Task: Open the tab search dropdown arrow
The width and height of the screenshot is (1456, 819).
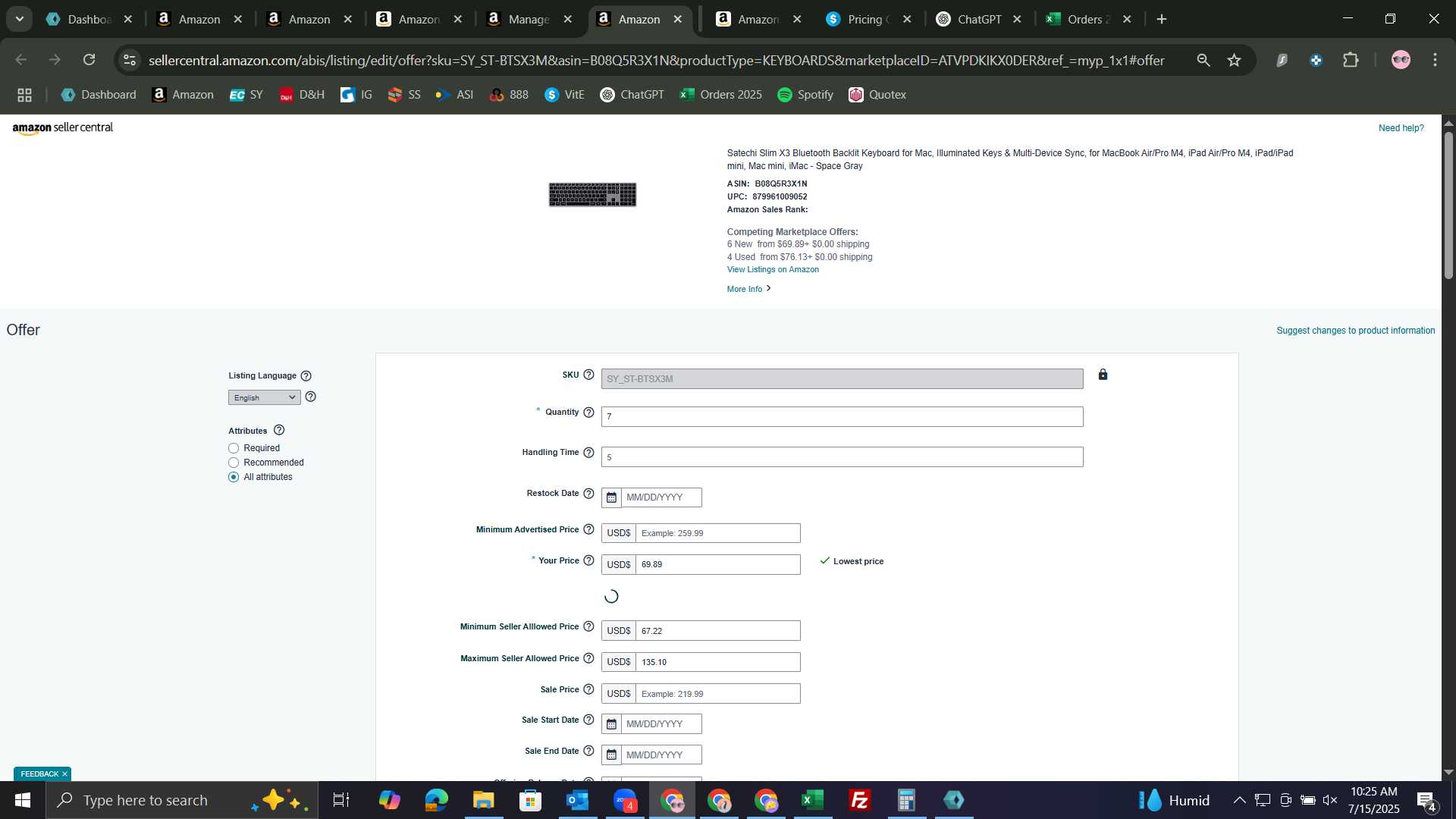Action: 20,19
